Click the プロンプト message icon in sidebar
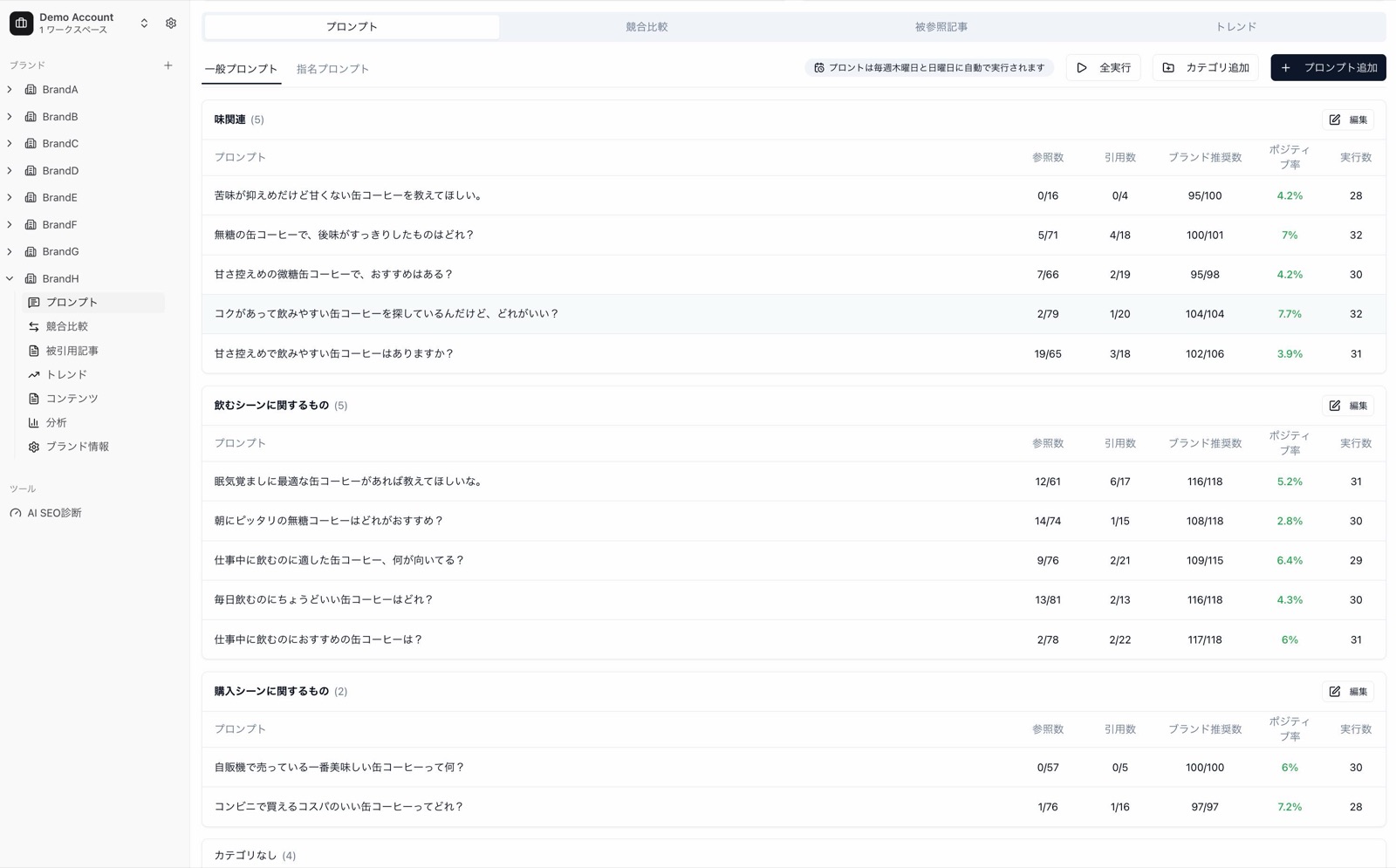This screenshot has height=868, width=1396. coord(34,303)
